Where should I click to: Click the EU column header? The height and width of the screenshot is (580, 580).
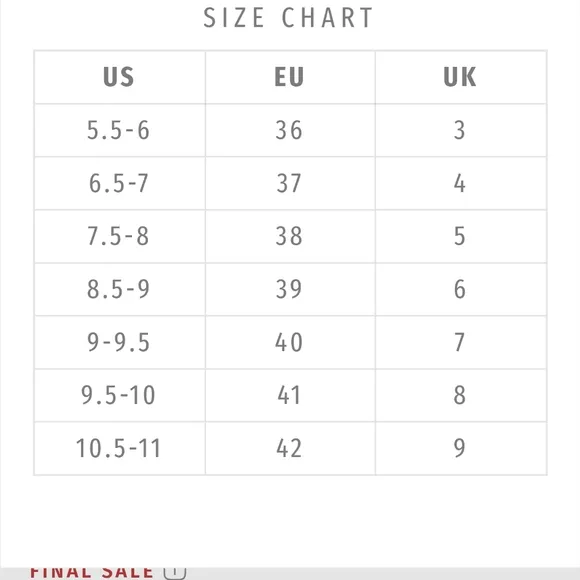[290, 77]
